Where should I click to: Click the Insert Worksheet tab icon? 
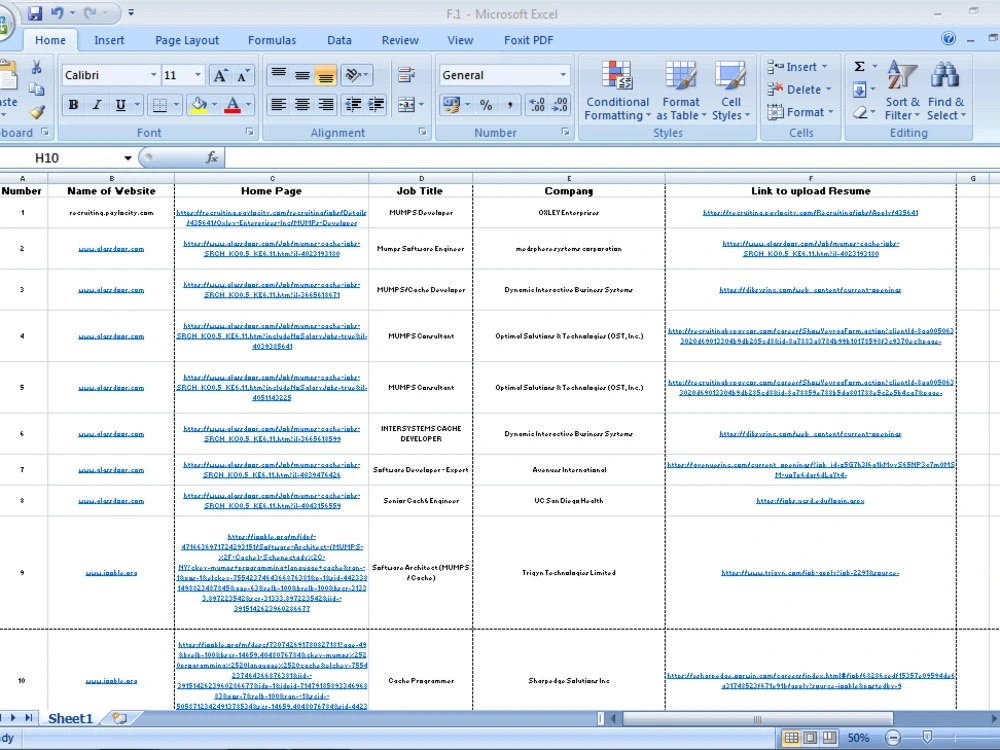[119, 719]
